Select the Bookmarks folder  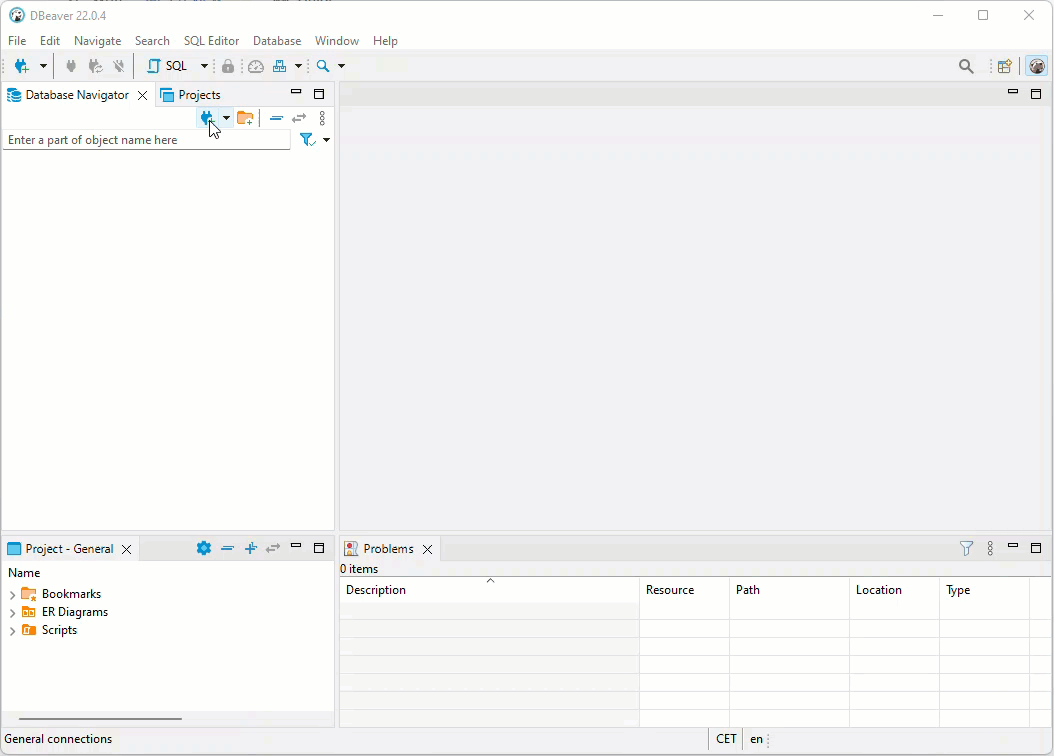(x=62, y=594)
